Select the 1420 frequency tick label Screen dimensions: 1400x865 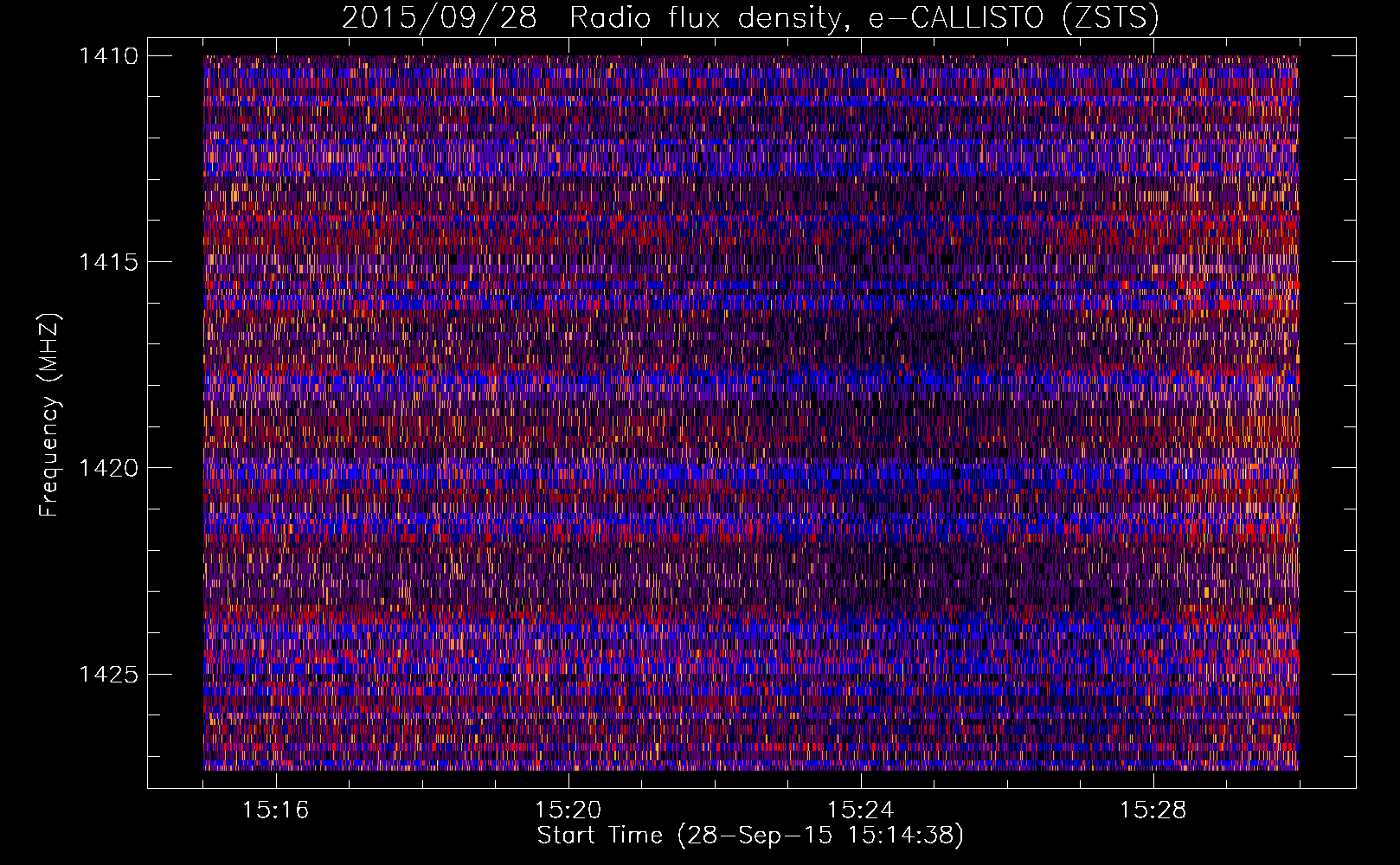pyautogui.click(x=108, y=468)
